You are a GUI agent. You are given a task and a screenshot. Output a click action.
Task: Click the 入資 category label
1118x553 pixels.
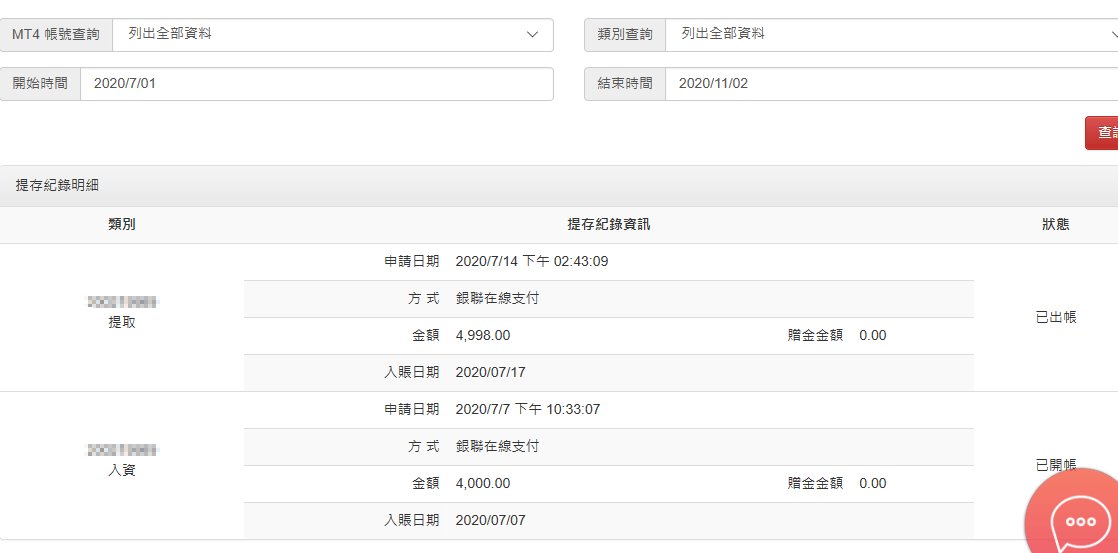[x=122, y=471]
